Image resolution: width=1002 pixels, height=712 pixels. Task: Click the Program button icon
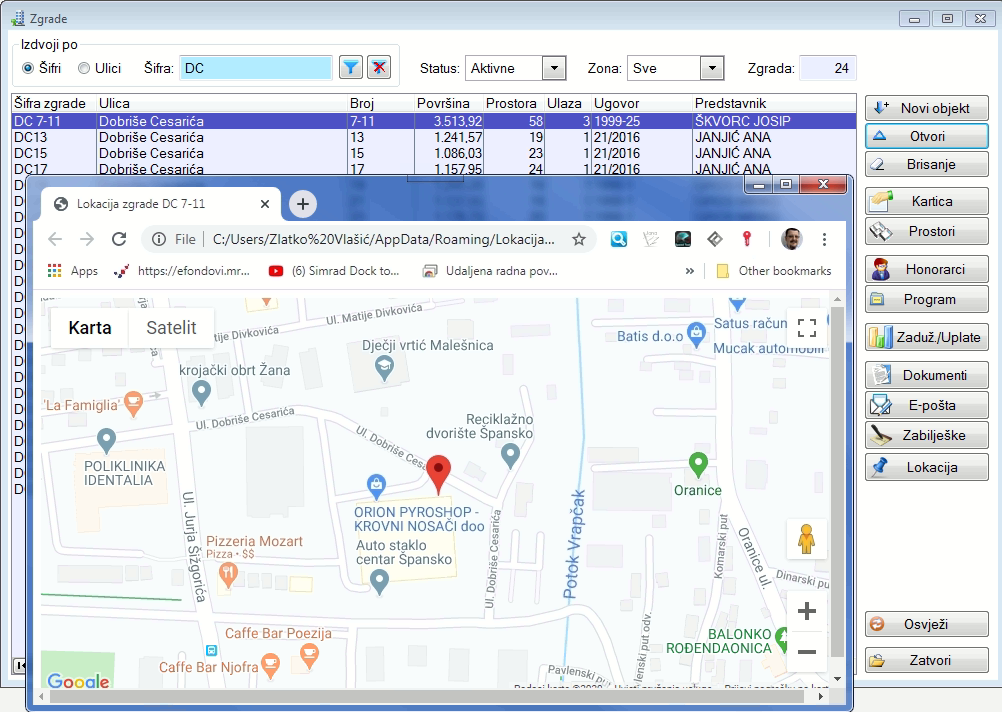click(x=878, y=299)
